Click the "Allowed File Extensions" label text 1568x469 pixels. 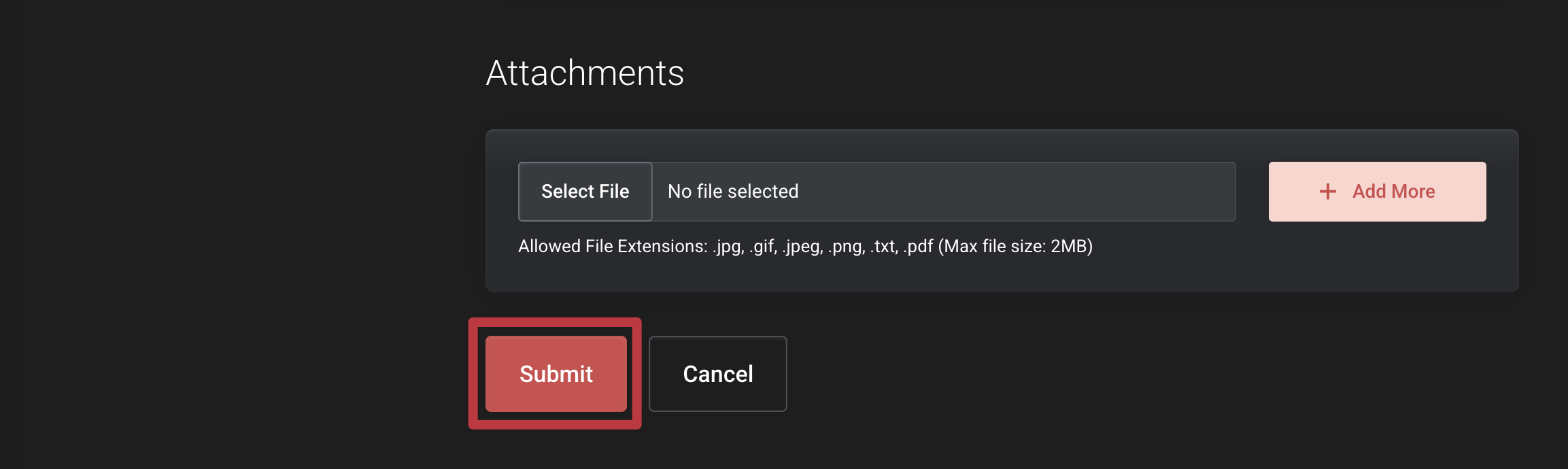click(612, 246)
